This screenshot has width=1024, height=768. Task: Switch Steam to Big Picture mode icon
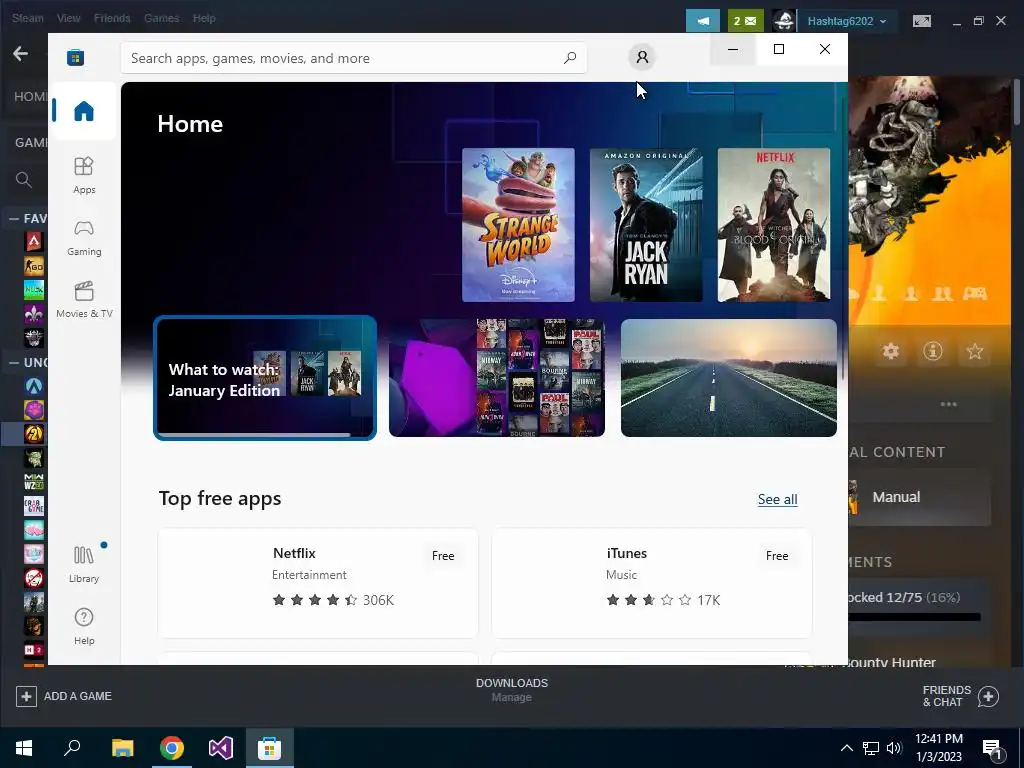pos(921,21)
